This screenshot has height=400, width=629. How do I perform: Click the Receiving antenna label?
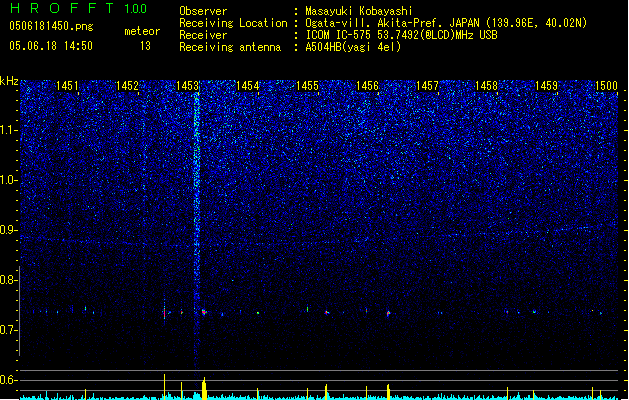[230, 47]
